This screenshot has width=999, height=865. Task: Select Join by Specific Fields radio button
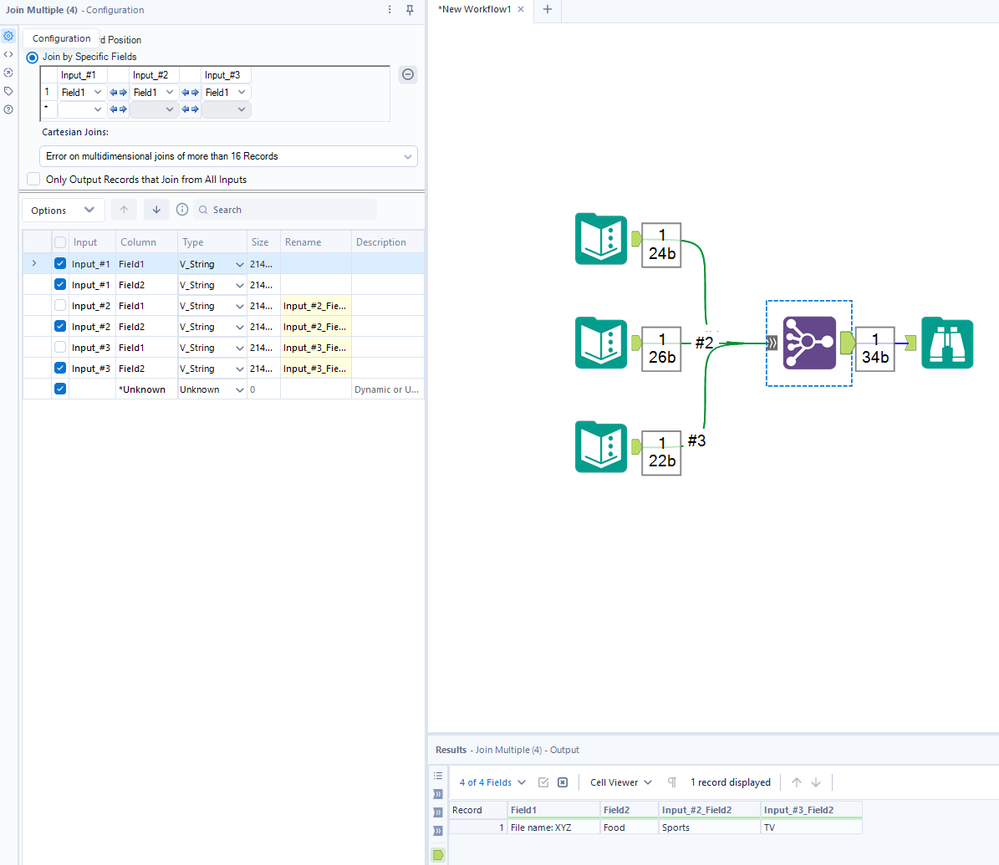pyautogui.click(x=32, y=57)
